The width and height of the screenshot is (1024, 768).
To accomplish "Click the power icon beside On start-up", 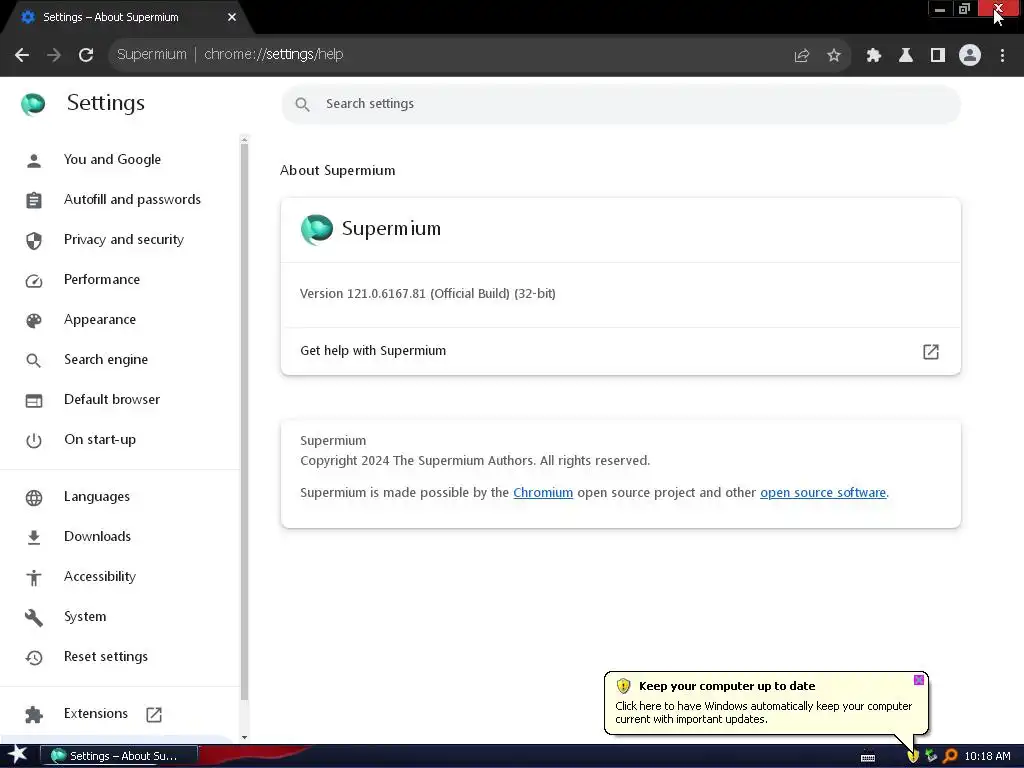I will click(x=34, y=441).
